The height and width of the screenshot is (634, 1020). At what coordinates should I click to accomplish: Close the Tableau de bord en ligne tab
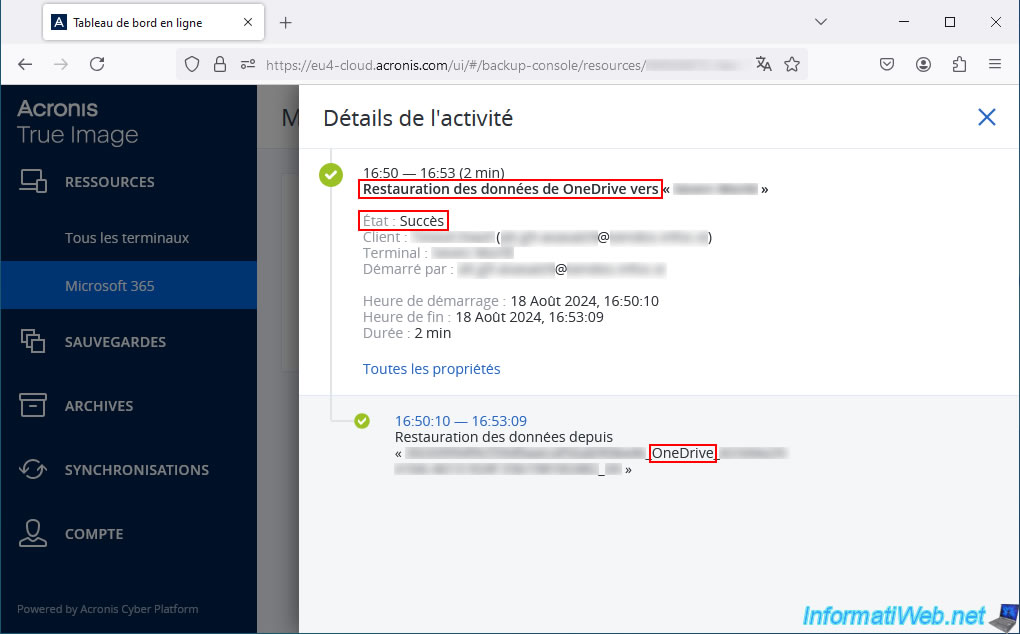[x=248, y=22]
